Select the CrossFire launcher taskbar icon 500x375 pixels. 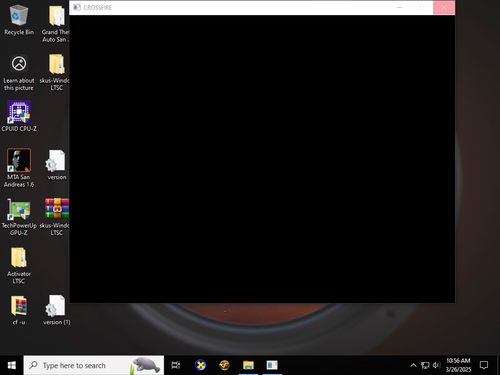pos(224,365)
